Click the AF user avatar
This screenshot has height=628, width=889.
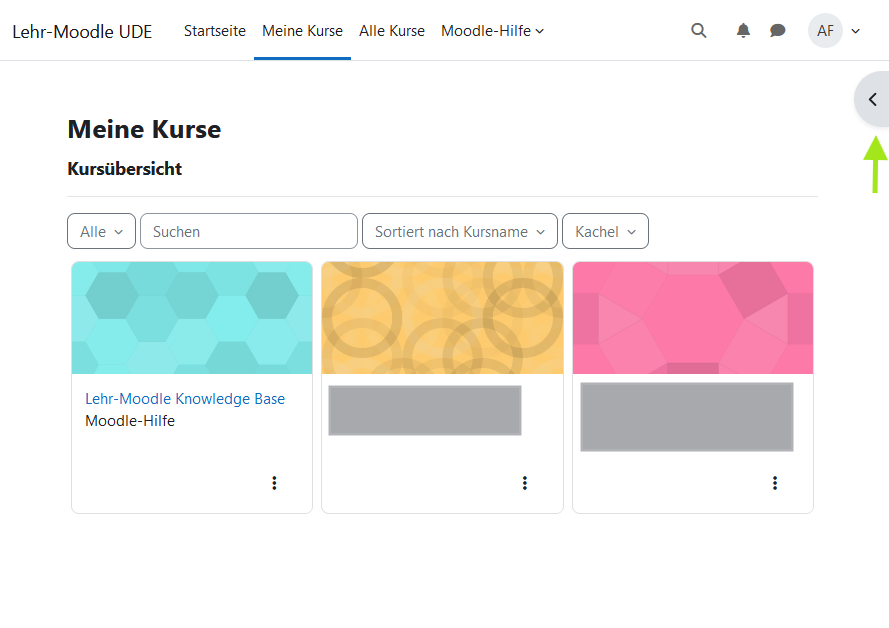[825, 31]
